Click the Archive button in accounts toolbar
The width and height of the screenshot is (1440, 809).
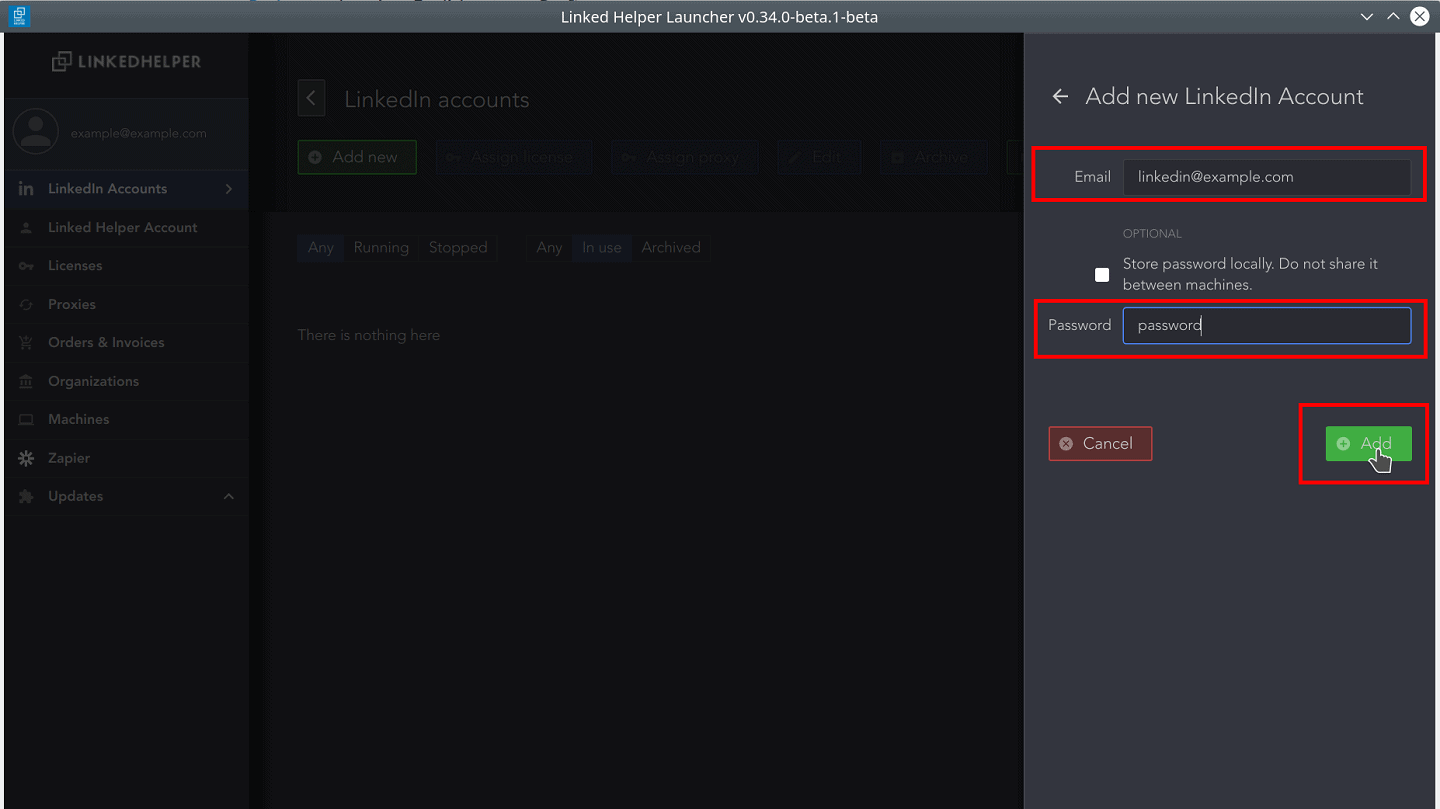click(x=934, y=157)
